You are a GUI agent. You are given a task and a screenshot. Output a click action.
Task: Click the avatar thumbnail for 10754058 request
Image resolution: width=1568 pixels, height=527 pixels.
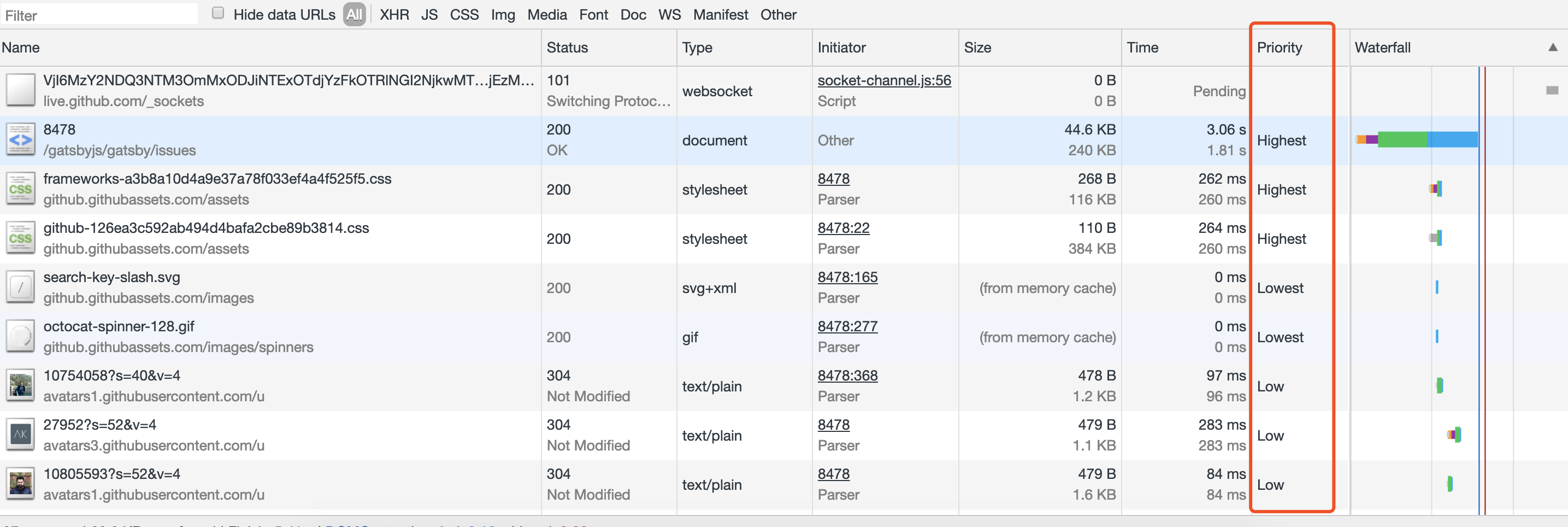point(21,385)
